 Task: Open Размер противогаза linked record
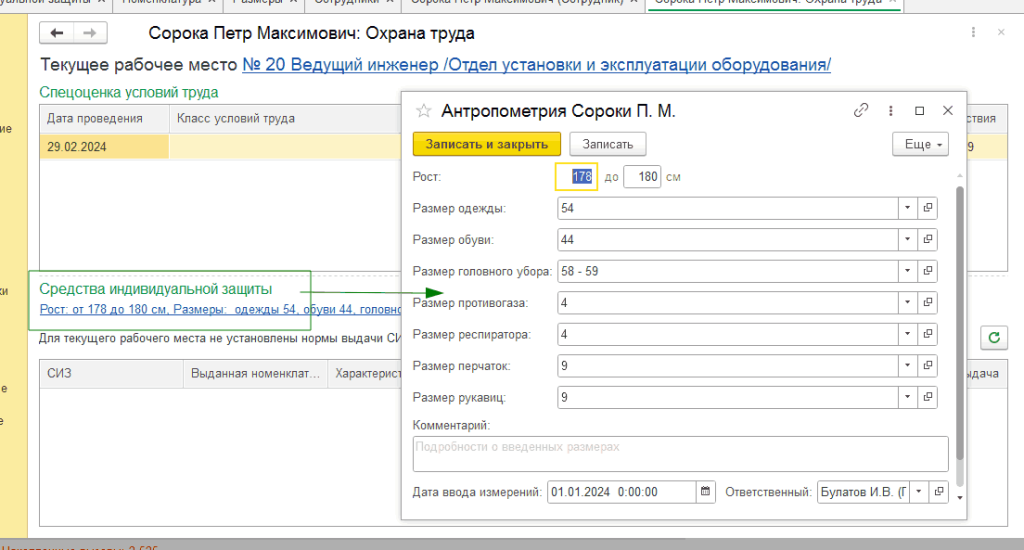pyautogui.click(x=927, y=302)
